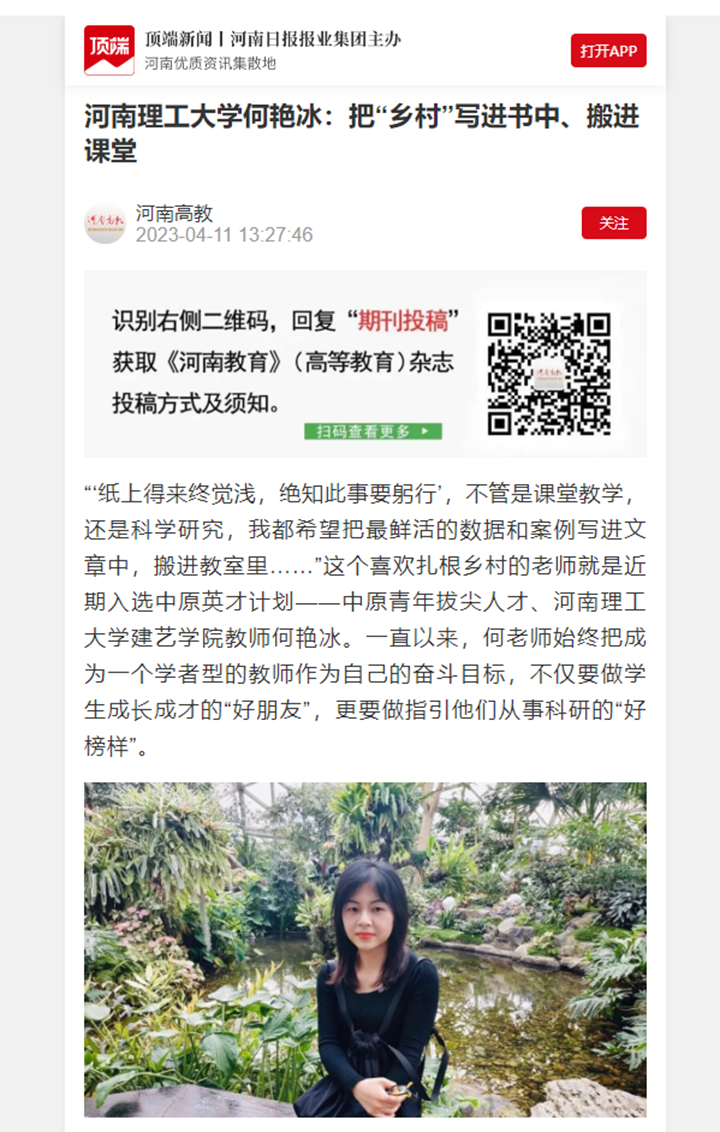Click the 《河南教育》(高等教育)杂志 text line
720x1132 pixels.
click(283, 362)
